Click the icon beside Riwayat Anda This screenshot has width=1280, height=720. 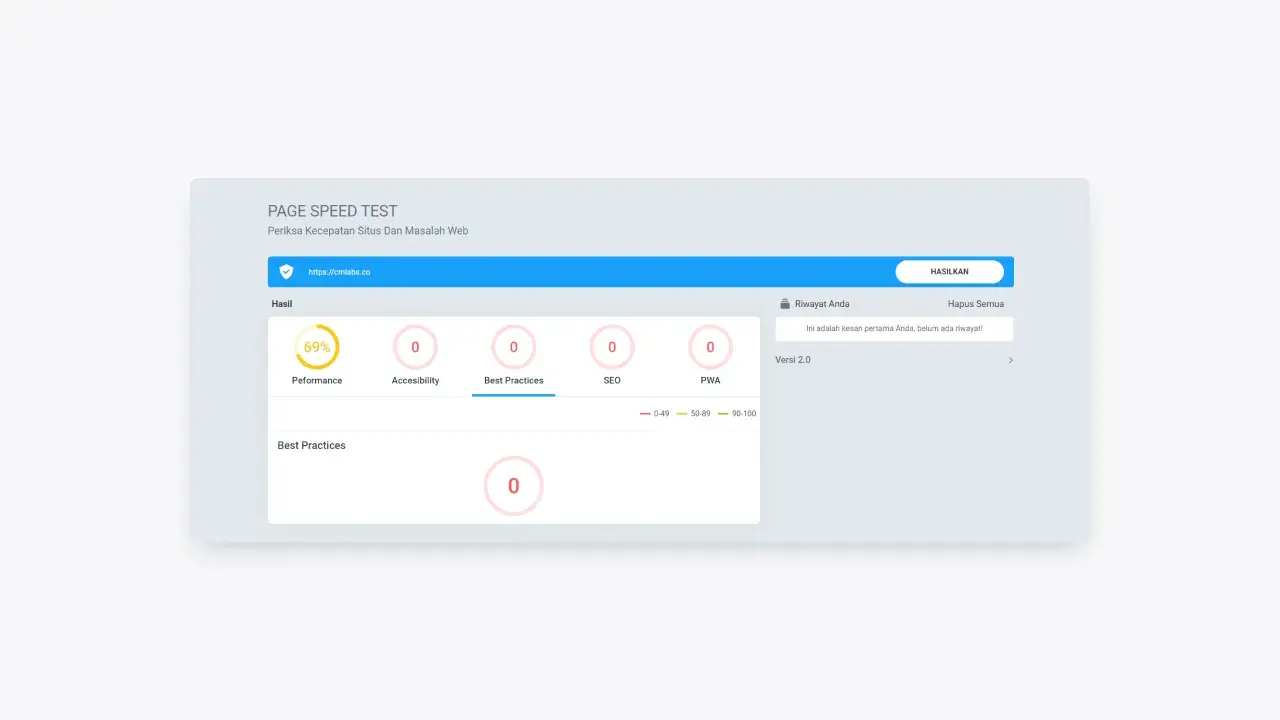[x=784, y=304]
